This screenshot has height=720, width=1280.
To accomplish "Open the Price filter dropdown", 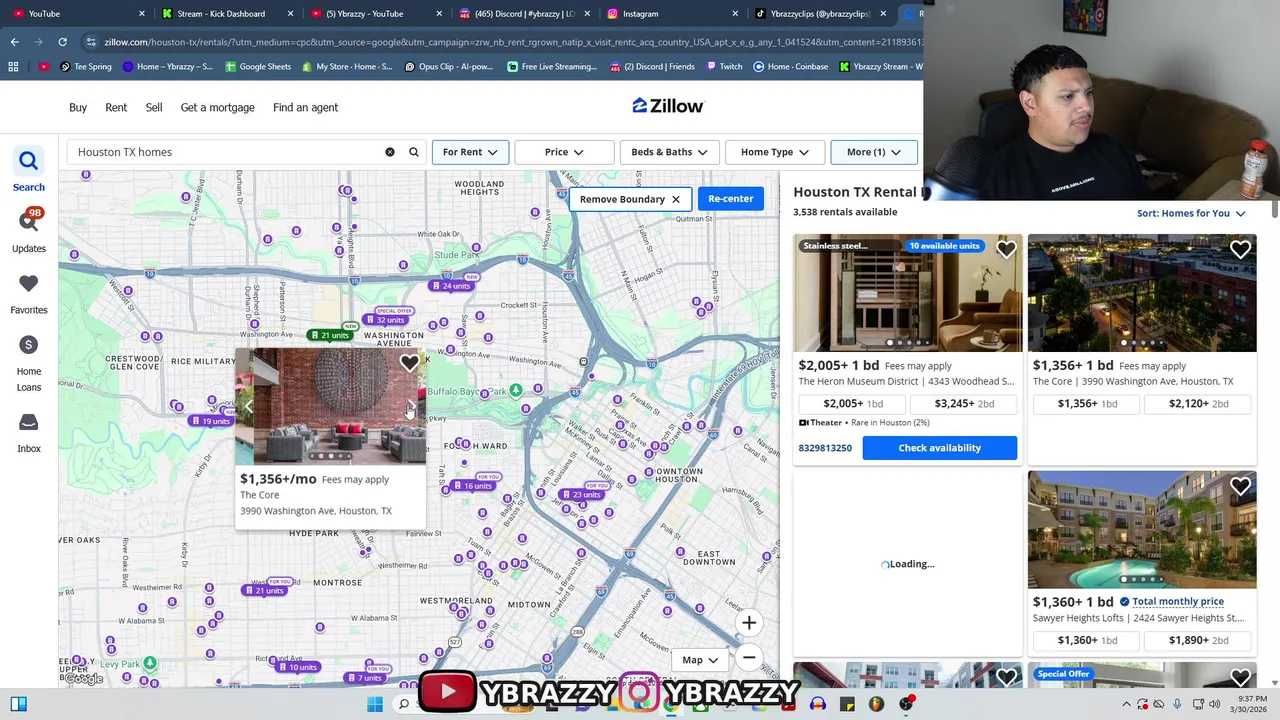I will (x=564, y=152).
